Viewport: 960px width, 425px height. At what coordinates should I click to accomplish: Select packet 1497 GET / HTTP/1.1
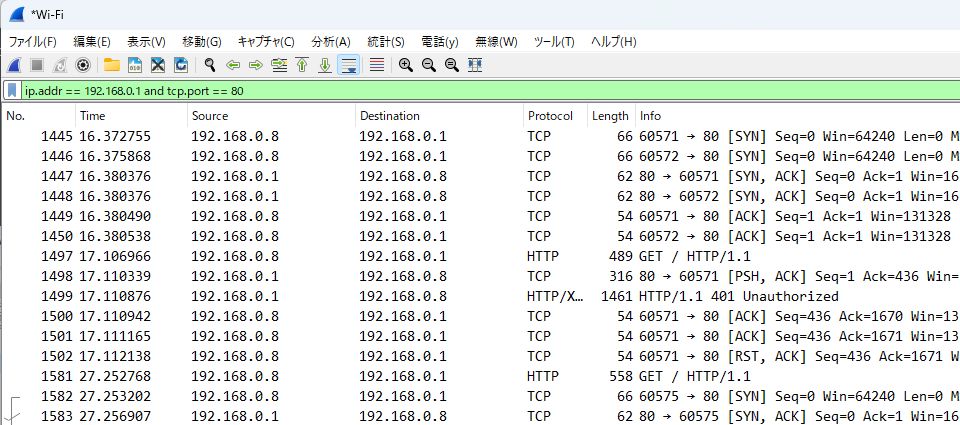click(481, 256)
